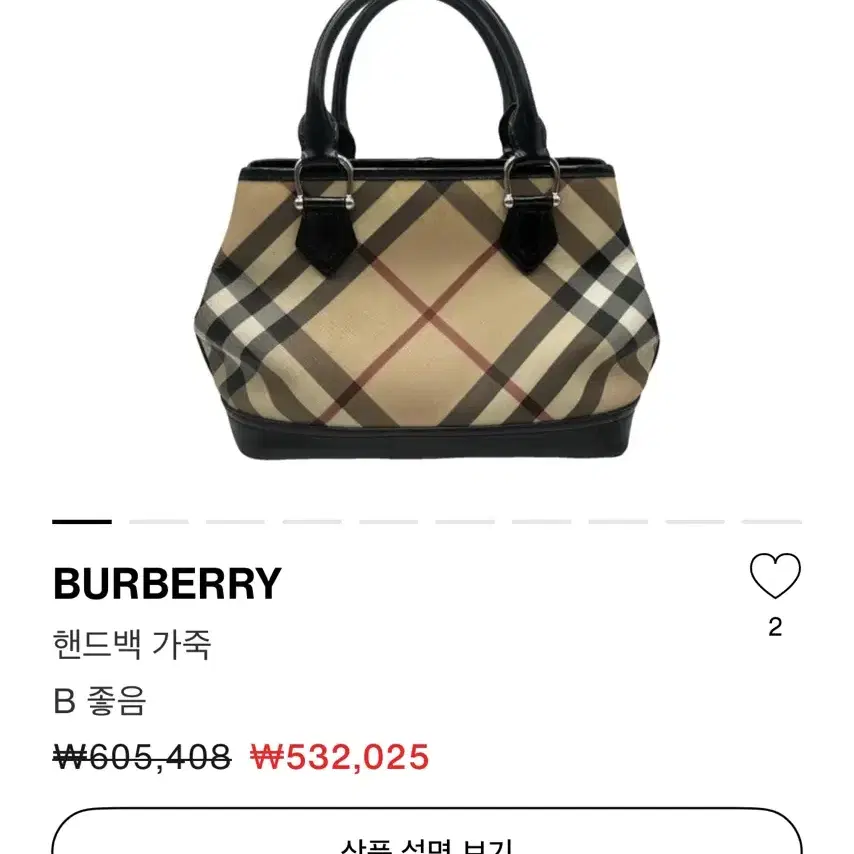The height and width of the screenshot is (854, 854).
Task: Open the Burberry handbag product photo
Action: (426, 229)
